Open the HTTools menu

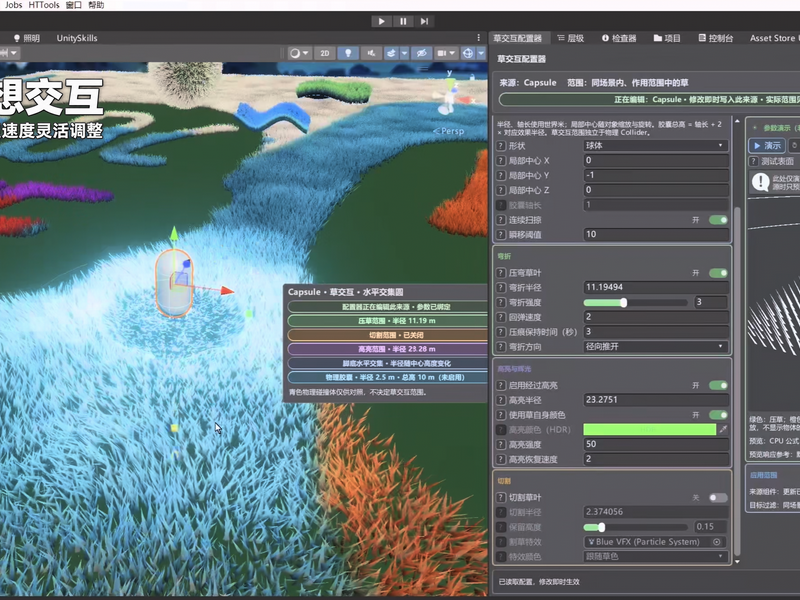click(44, 5)
